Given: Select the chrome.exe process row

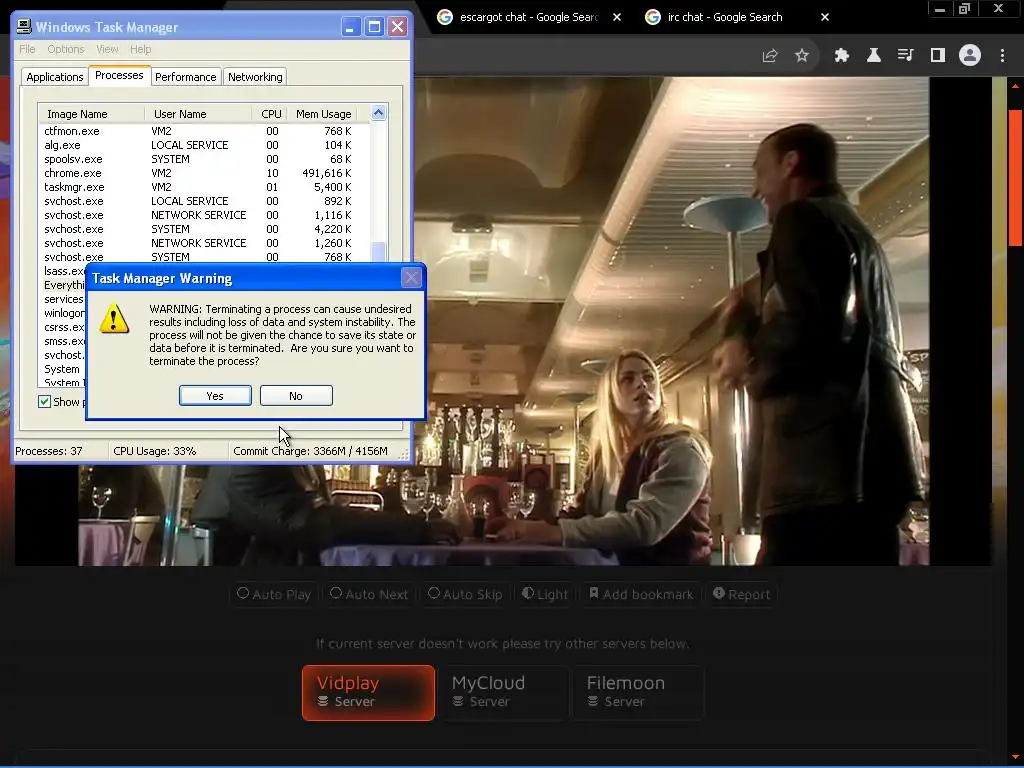Looking at the screenshot, I should (x=204, y=173).
